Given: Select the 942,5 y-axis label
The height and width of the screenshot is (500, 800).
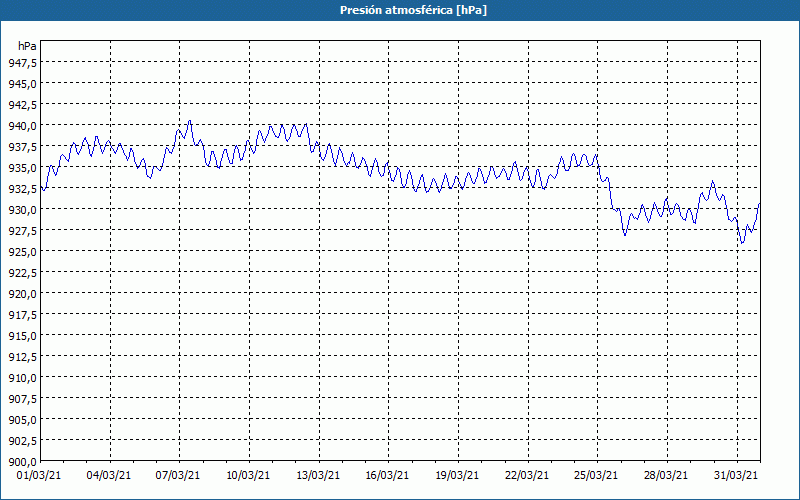Looking at the screenshot, I should tap(22, 104).
